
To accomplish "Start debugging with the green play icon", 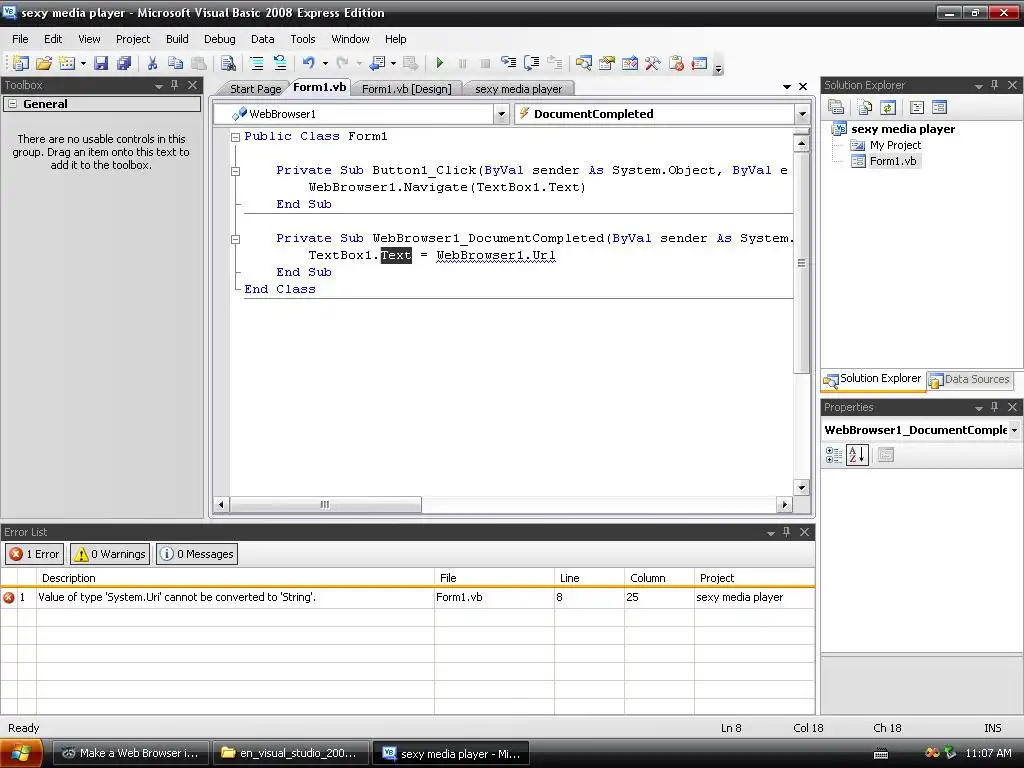I will point(440,63).
